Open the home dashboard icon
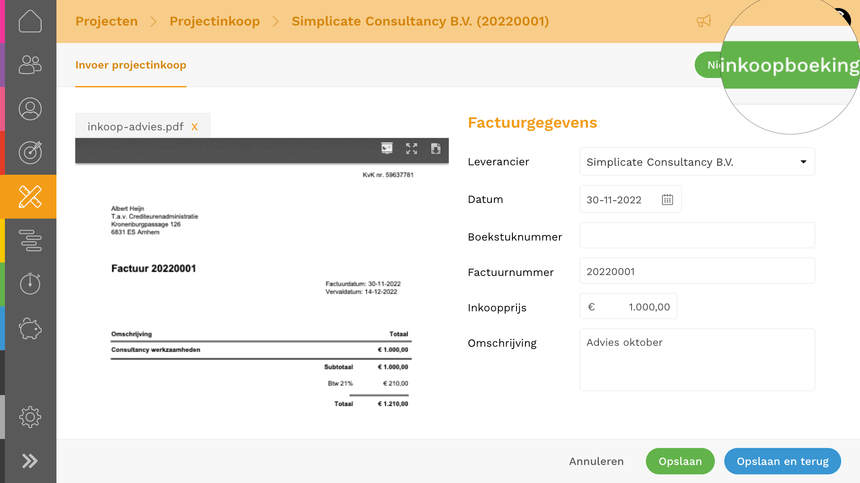The image size is (860, 483). pyautogui.click(x=30, y=21)
